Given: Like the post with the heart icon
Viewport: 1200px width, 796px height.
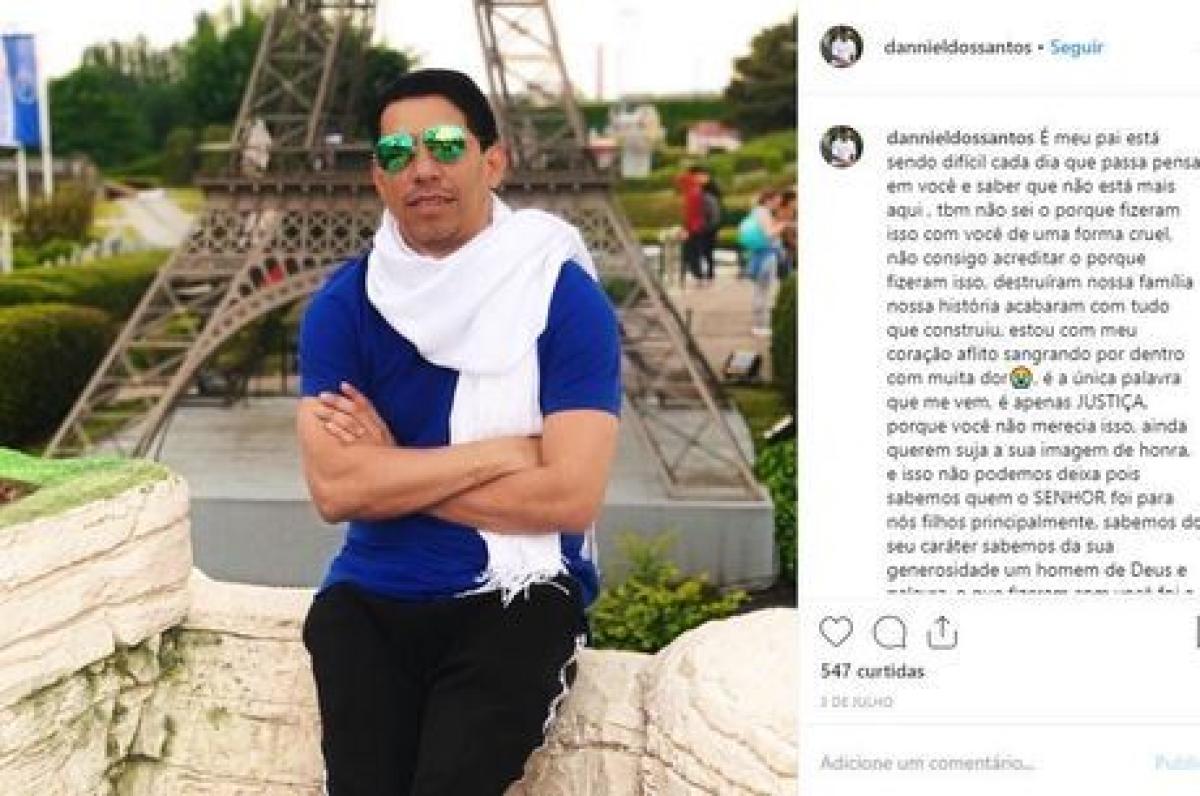Looking at the screenshot, I should (835, 632).
